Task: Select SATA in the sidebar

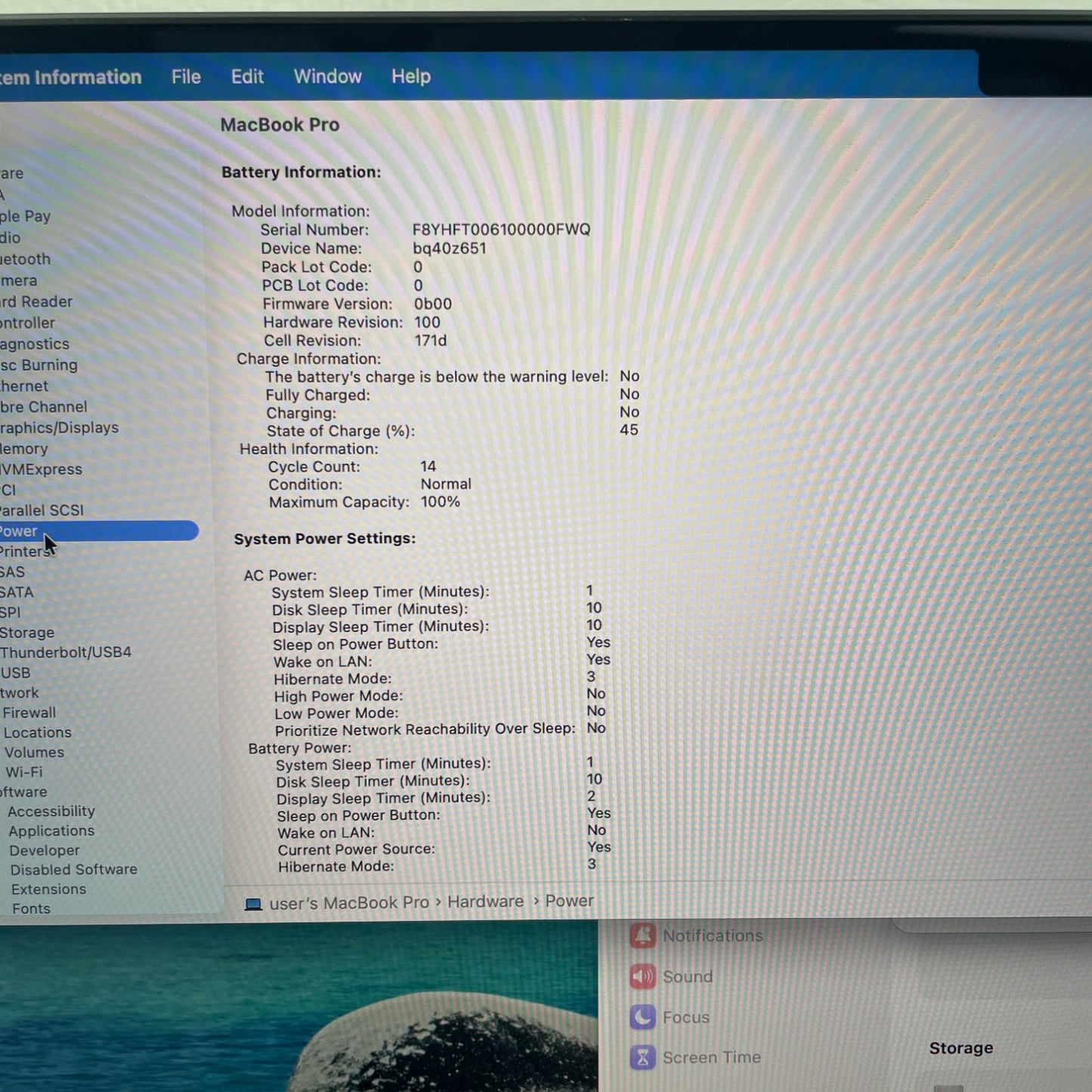Action: [x=17, y=592]
